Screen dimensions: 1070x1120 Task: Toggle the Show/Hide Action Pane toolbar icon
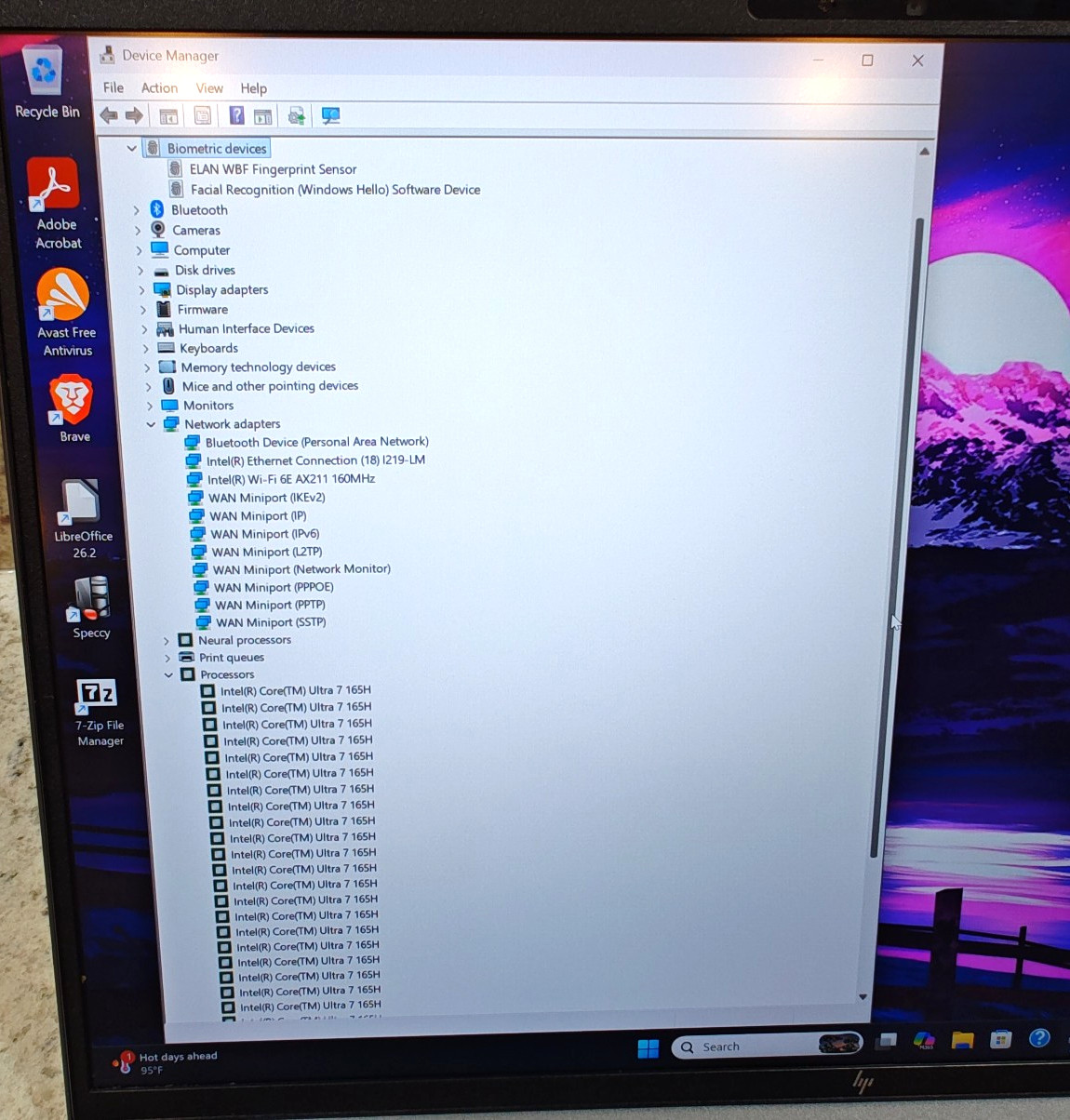pyautogui.click(x=263, y=116)
